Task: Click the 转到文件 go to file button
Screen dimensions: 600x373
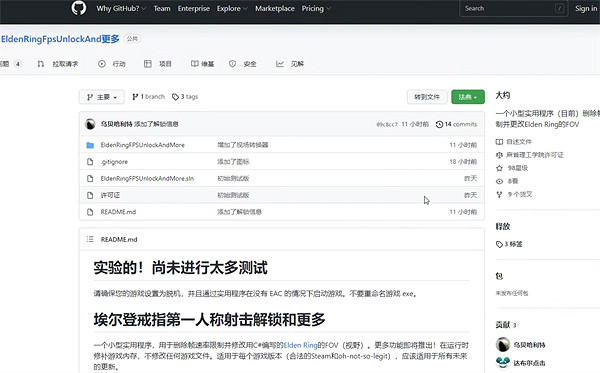Action: (x=427, y=97)
